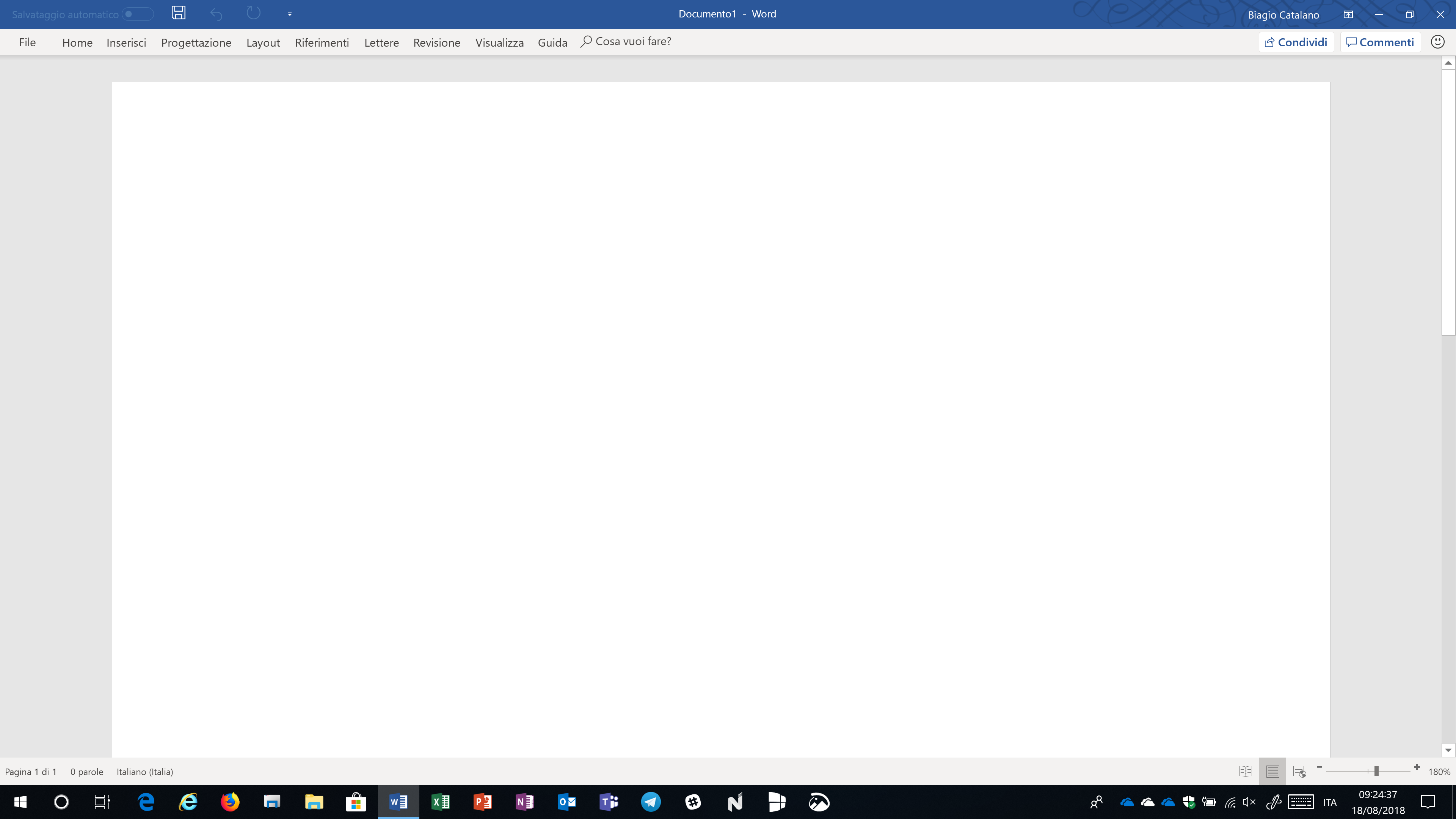Open the Quick Access Toolbar customize dropdown
1456x819 pixels.
pos(290,15)
